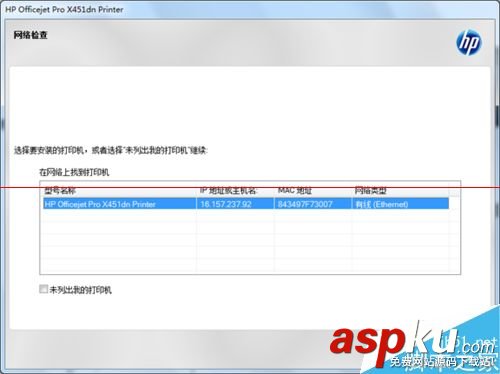
Task: Click the 网络检查 heading text
Action: coord(30,35)
